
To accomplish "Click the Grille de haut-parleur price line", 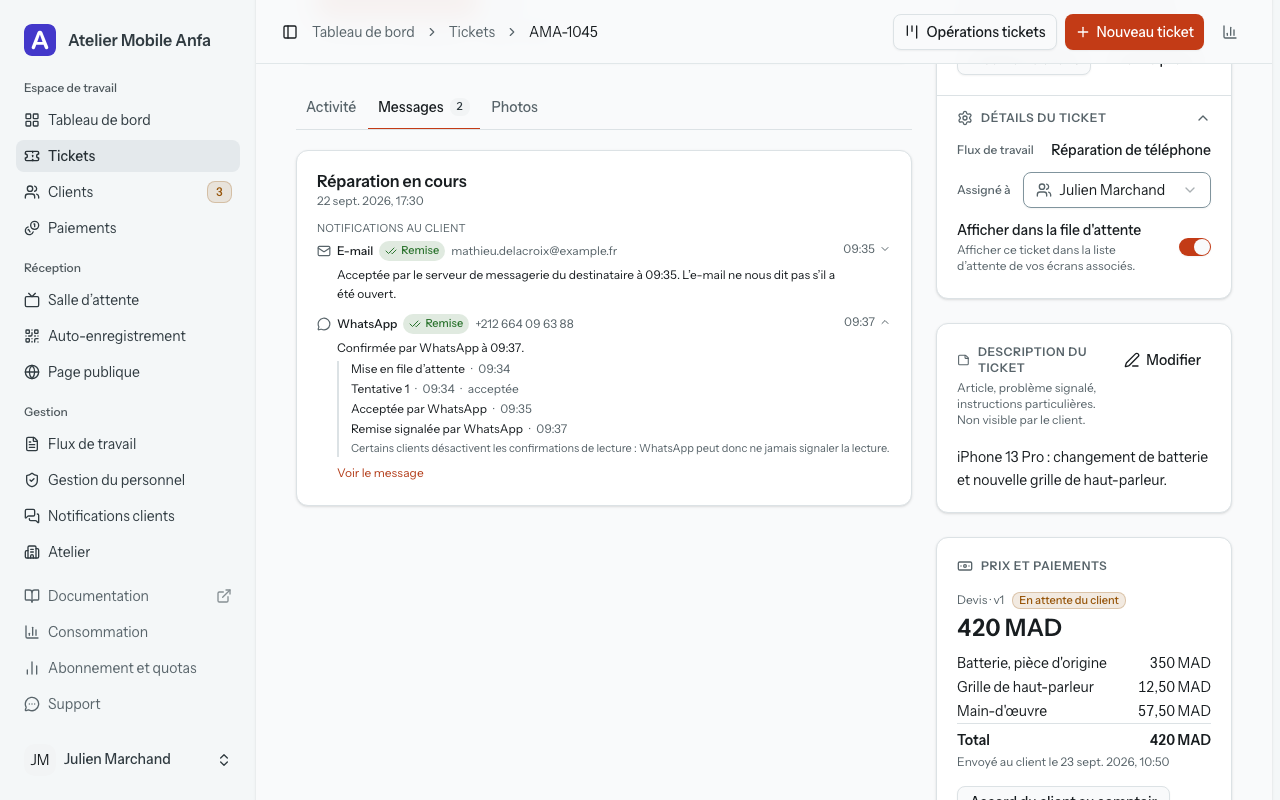I will [x=1084, y=687].
